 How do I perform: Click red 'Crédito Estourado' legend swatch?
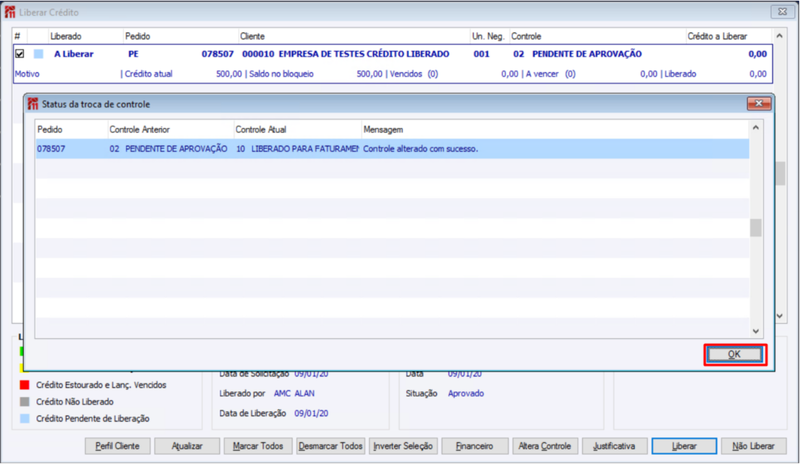click(x=24, y=385)
